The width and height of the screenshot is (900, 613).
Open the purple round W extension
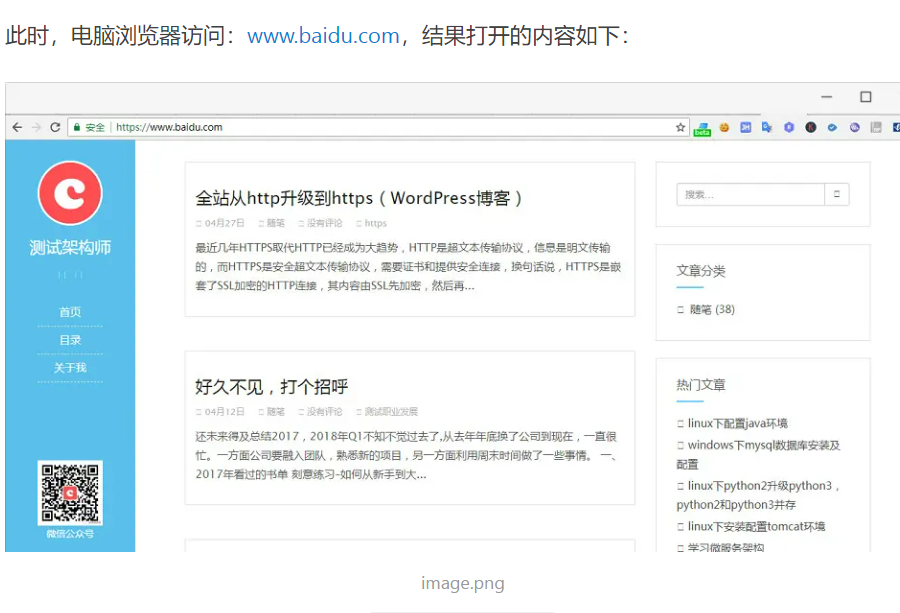855,127
